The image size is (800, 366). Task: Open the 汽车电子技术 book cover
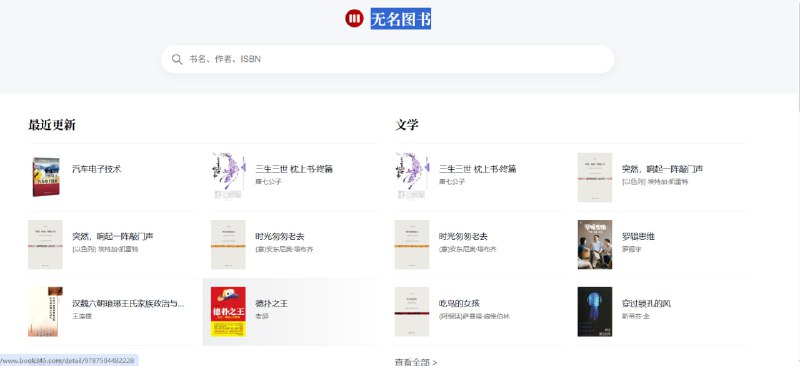(46, 177)
